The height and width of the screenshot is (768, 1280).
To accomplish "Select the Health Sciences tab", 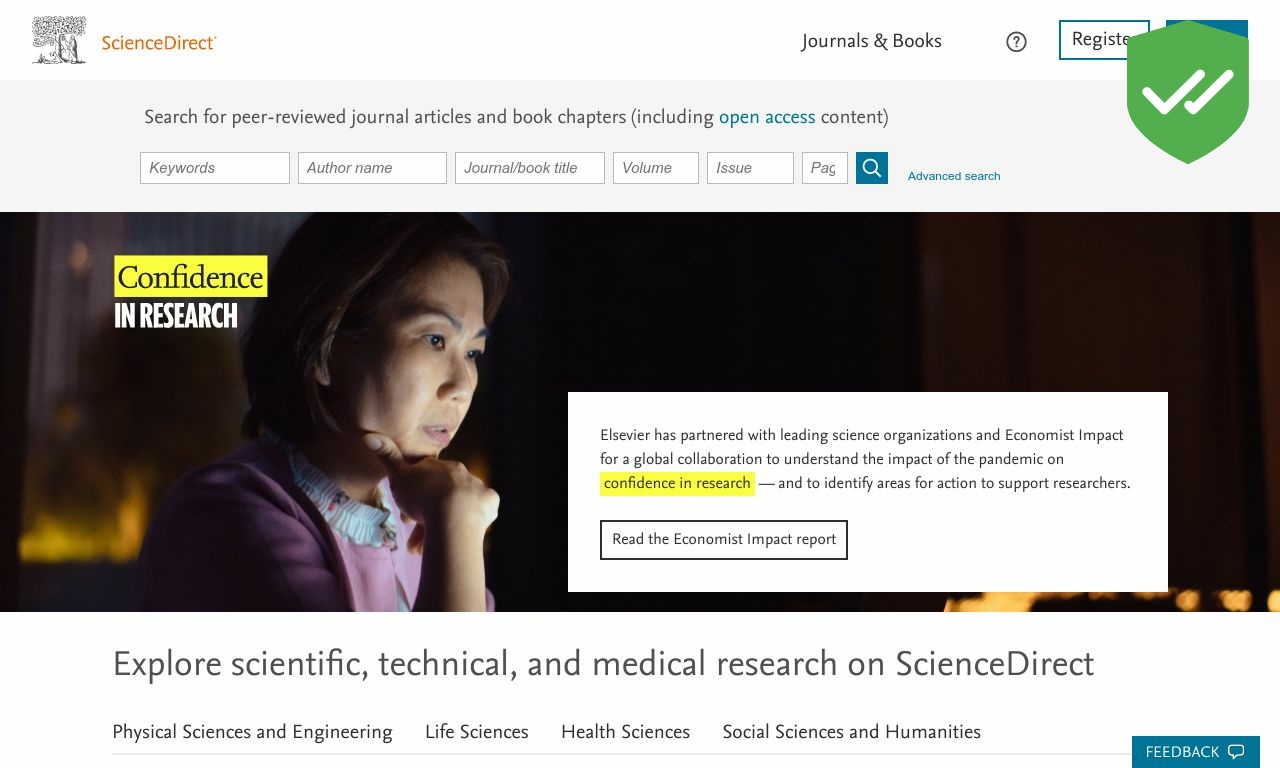I will (625, 732).
